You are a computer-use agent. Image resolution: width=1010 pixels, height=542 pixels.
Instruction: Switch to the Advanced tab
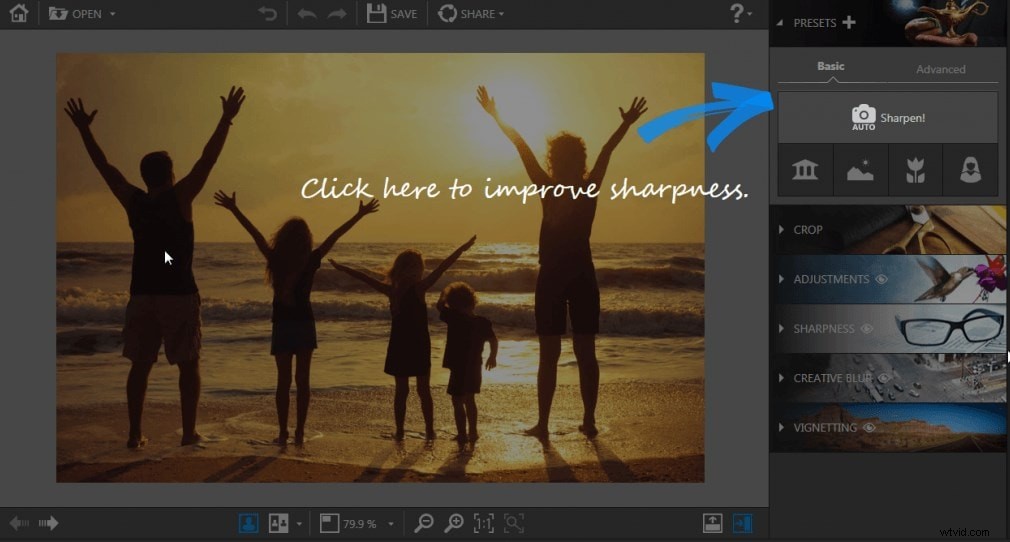point(940,70)
